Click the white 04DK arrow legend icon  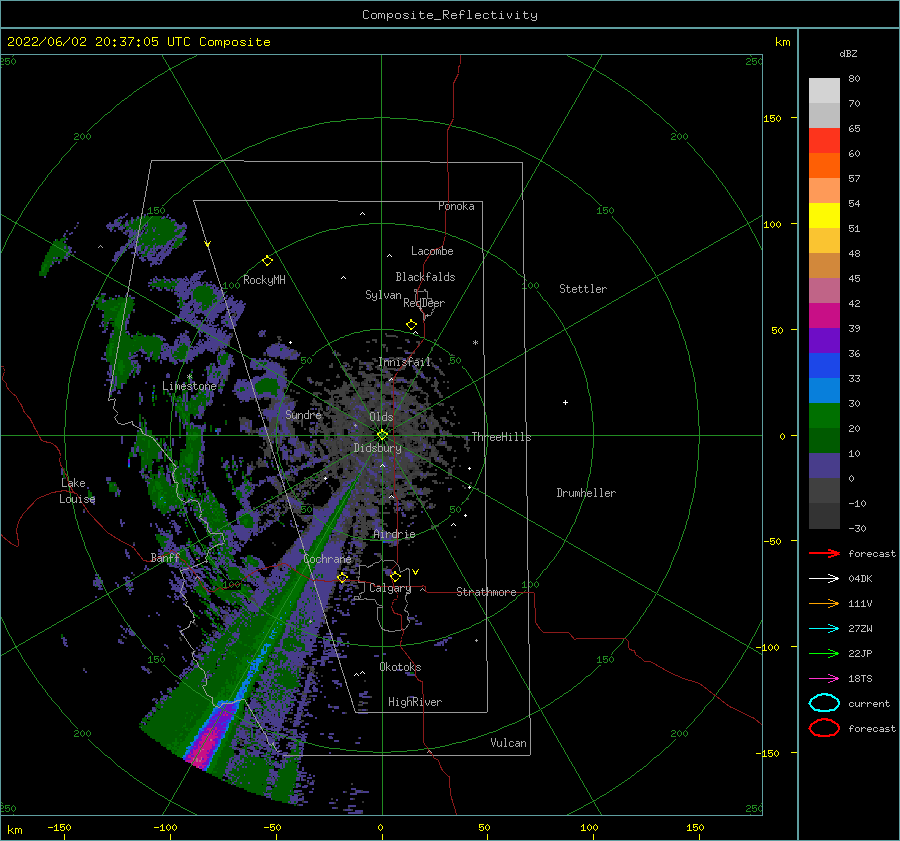[824, 578]
